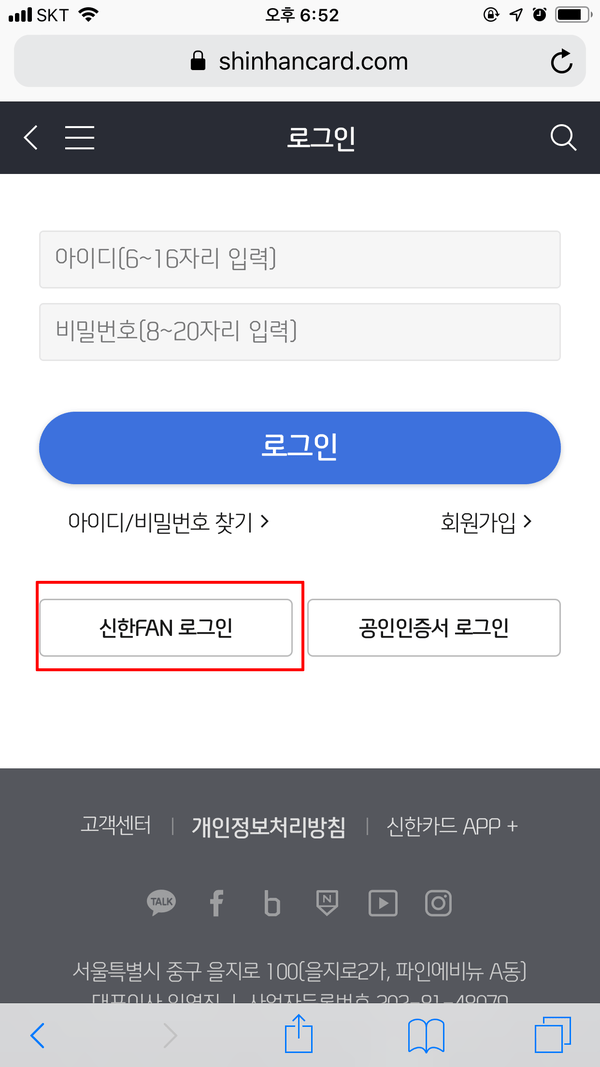Open Safari share sheet icon
600x1067 pixels.
pyautogui.click(x=299, y=1035)
